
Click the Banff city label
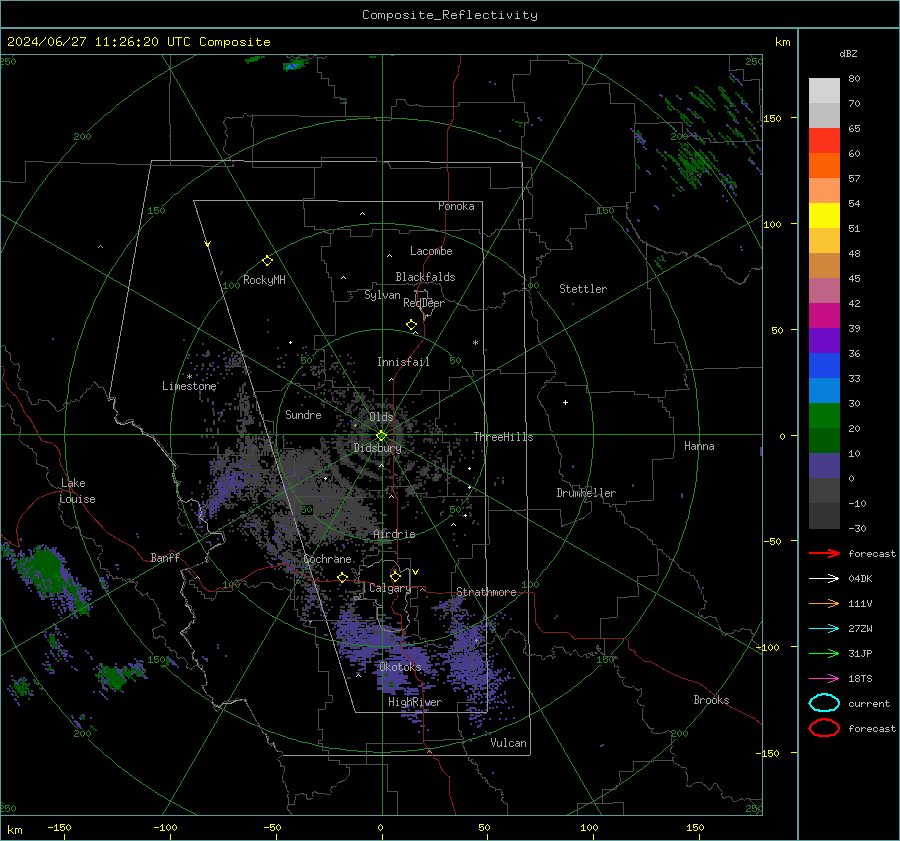click(165, 557)
